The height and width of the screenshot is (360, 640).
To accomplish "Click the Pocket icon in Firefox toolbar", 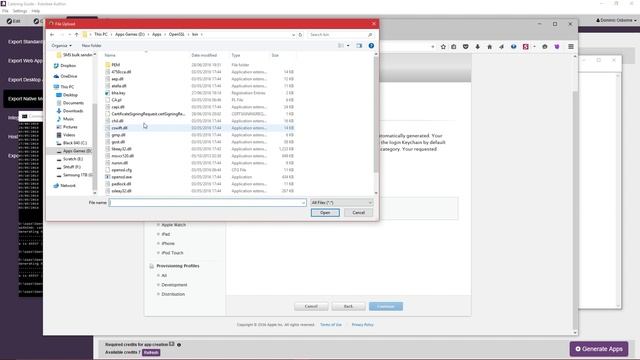I will (x=466, y=47).
